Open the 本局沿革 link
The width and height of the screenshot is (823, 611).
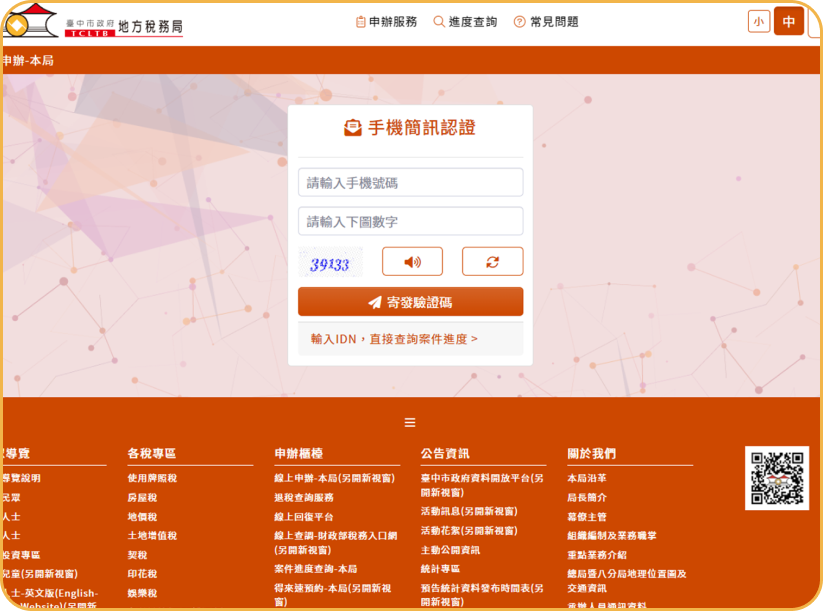click(587, 479)
